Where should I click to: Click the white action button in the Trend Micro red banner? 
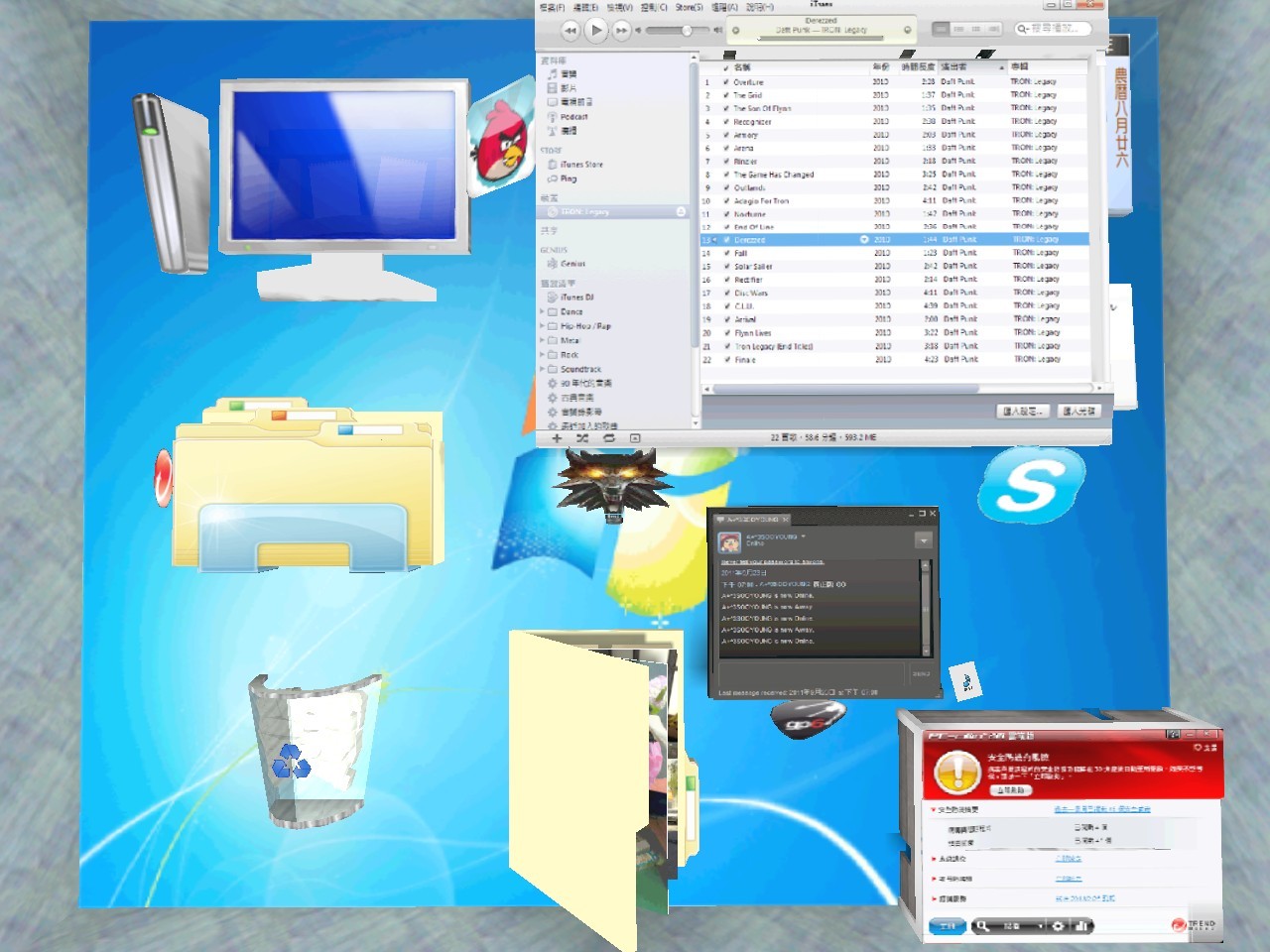click(1009, 790)
